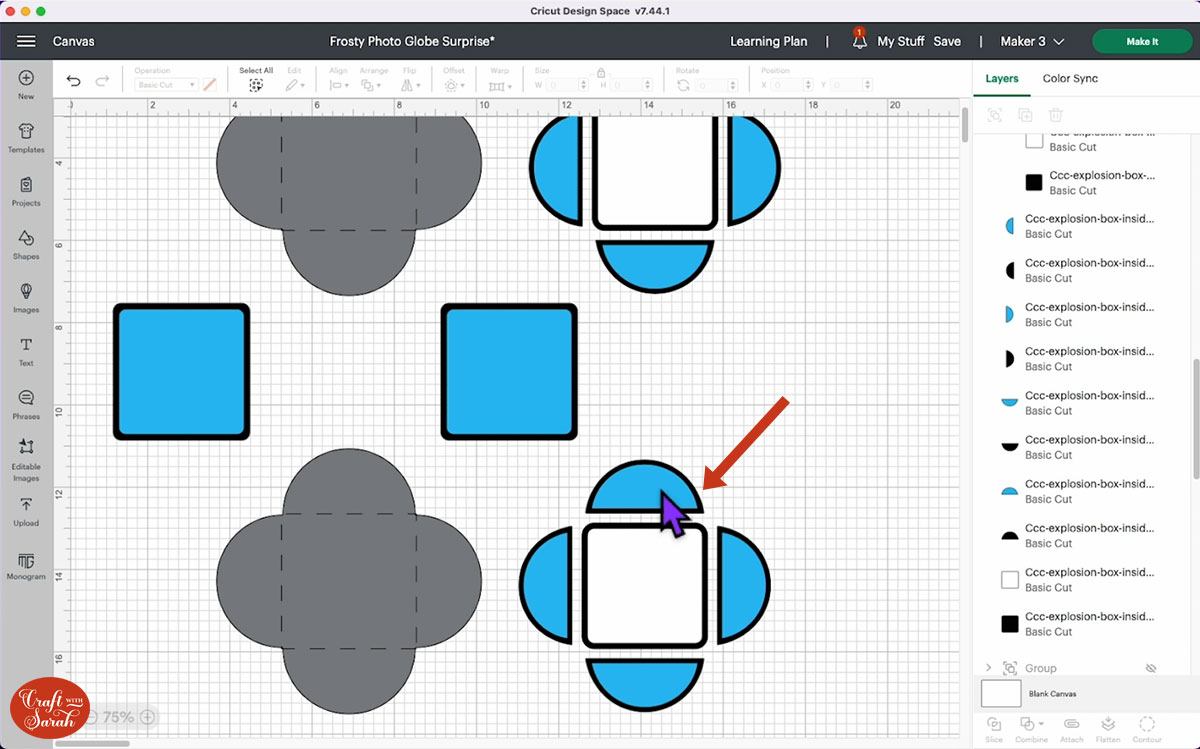This screenshot has height=749, width=1200.
Task: Click the Group icon atop Layers panel
Action: (x=995, y=116)
